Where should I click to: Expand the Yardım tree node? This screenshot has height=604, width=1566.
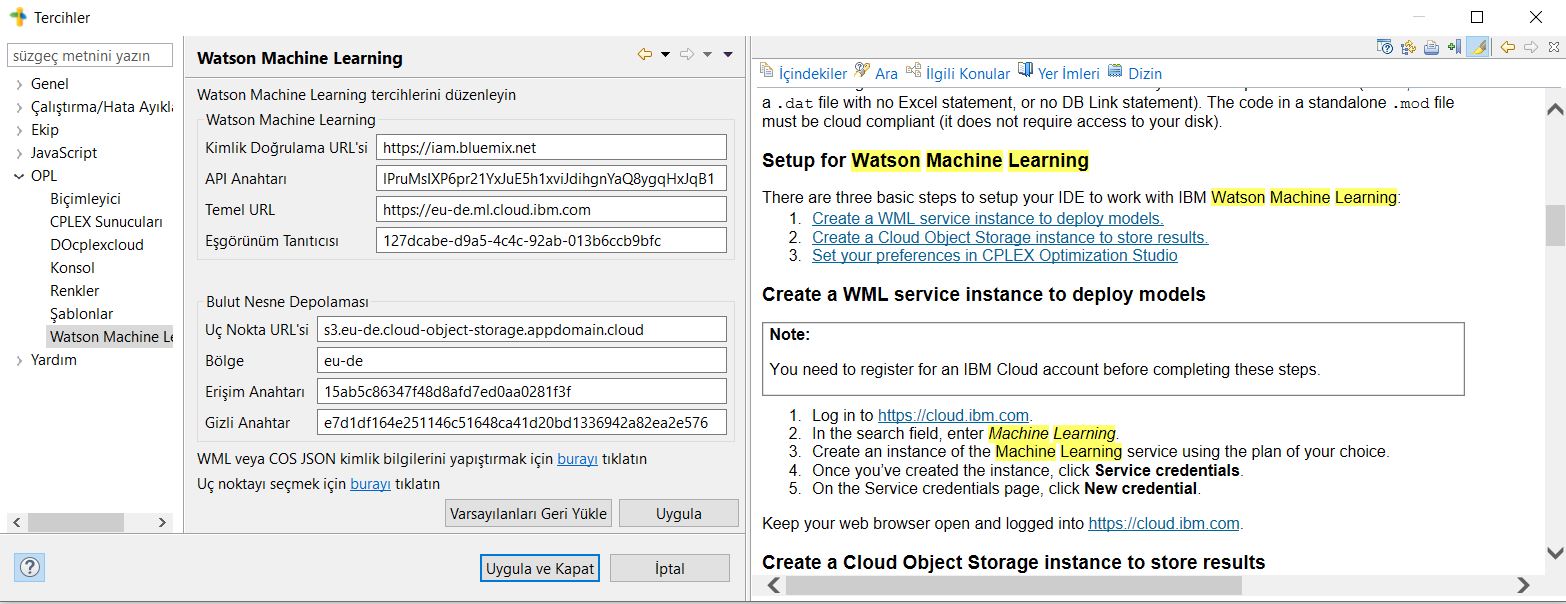(x=19, y=360)
